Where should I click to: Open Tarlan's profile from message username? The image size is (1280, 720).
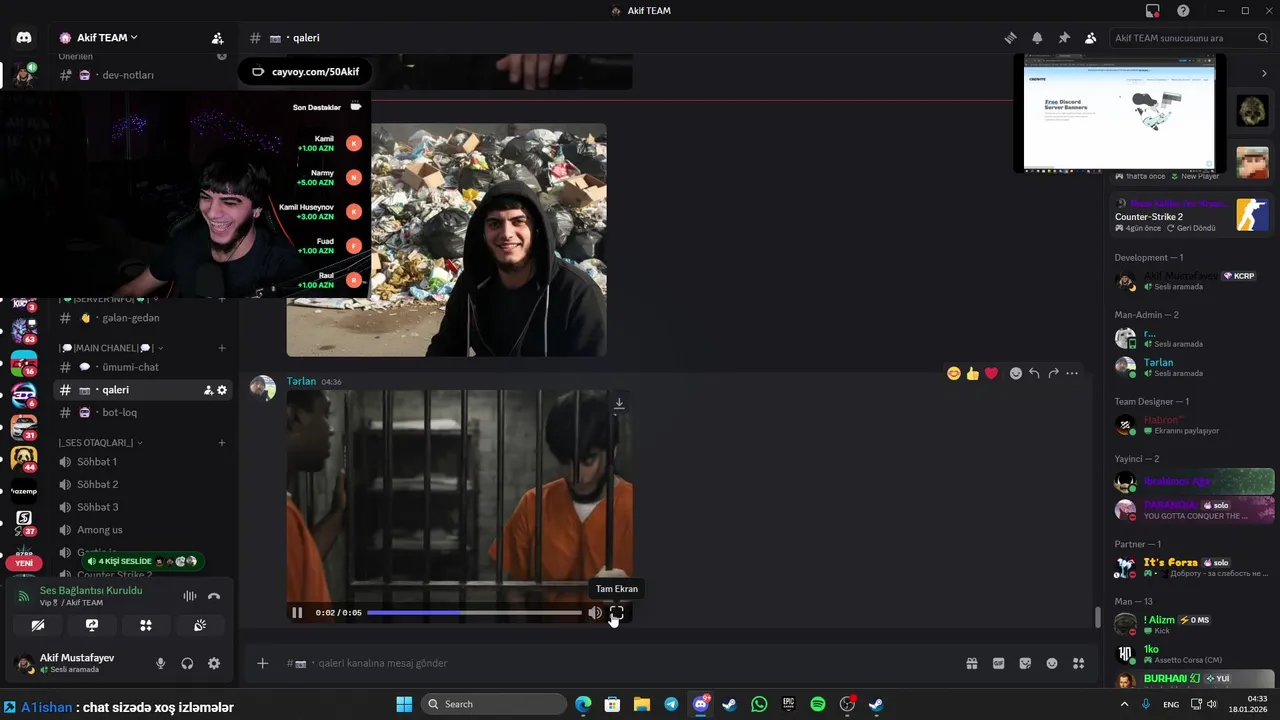point(301,381)
